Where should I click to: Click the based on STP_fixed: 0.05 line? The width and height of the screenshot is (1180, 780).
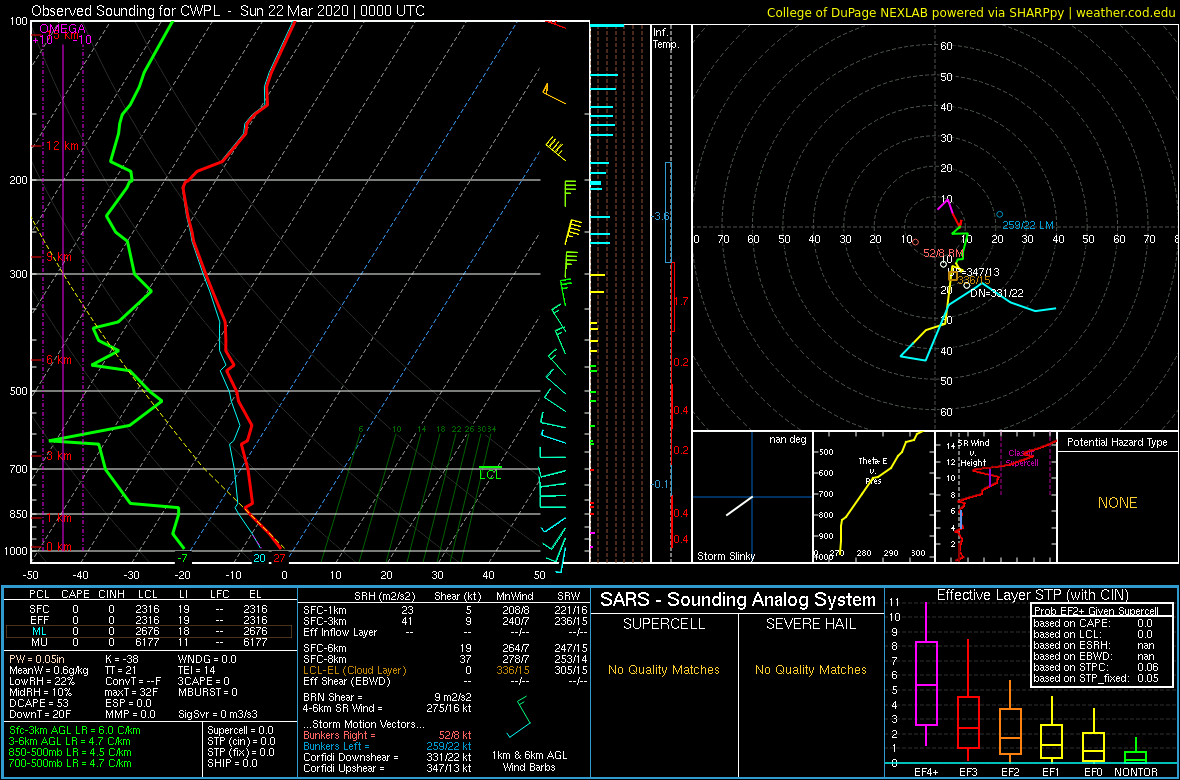coord(1094,677)
